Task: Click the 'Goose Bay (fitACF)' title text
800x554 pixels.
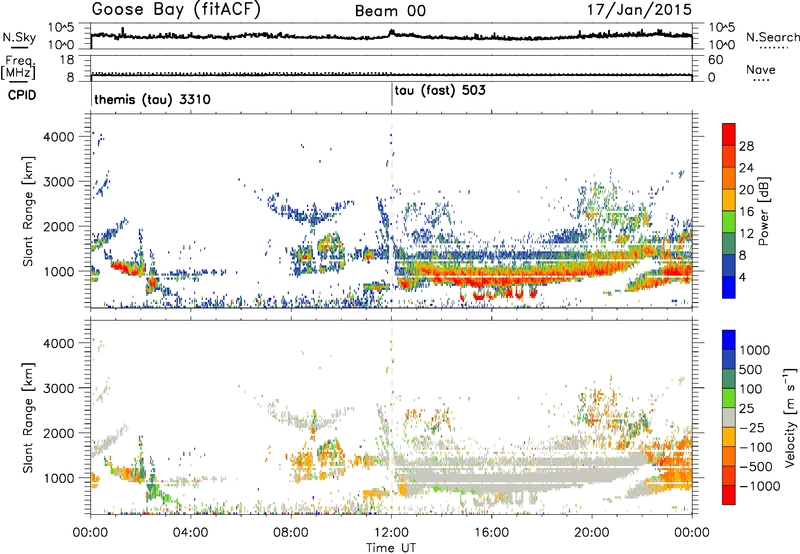Action: (x=176, y=10)
